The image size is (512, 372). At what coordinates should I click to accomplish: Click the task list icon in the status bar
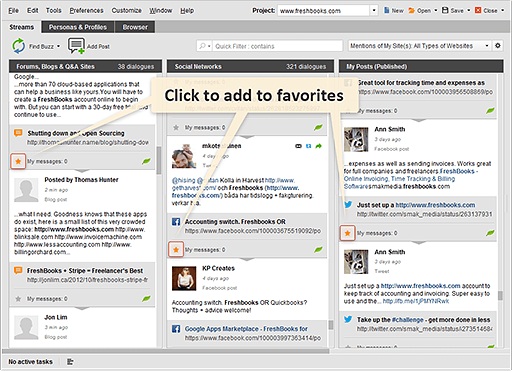pyautogui.click(x=70, y=362)
